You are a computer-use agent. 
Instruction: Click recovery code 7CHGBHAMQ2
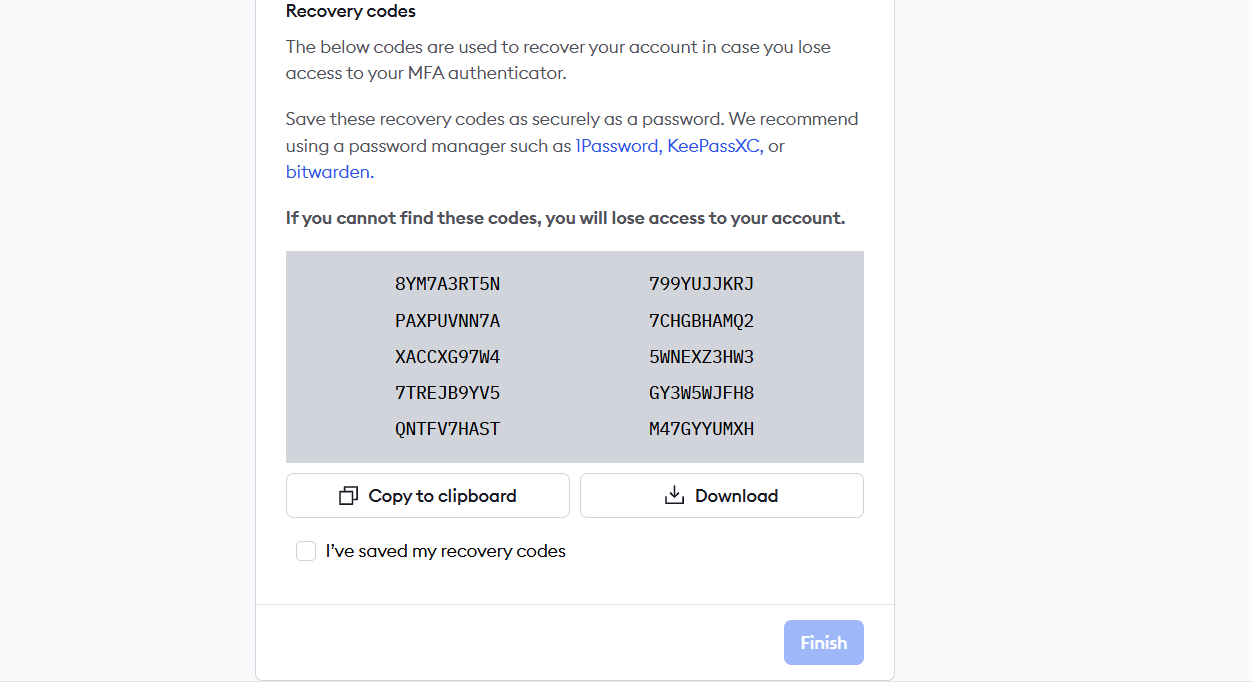tap(701, 321)
